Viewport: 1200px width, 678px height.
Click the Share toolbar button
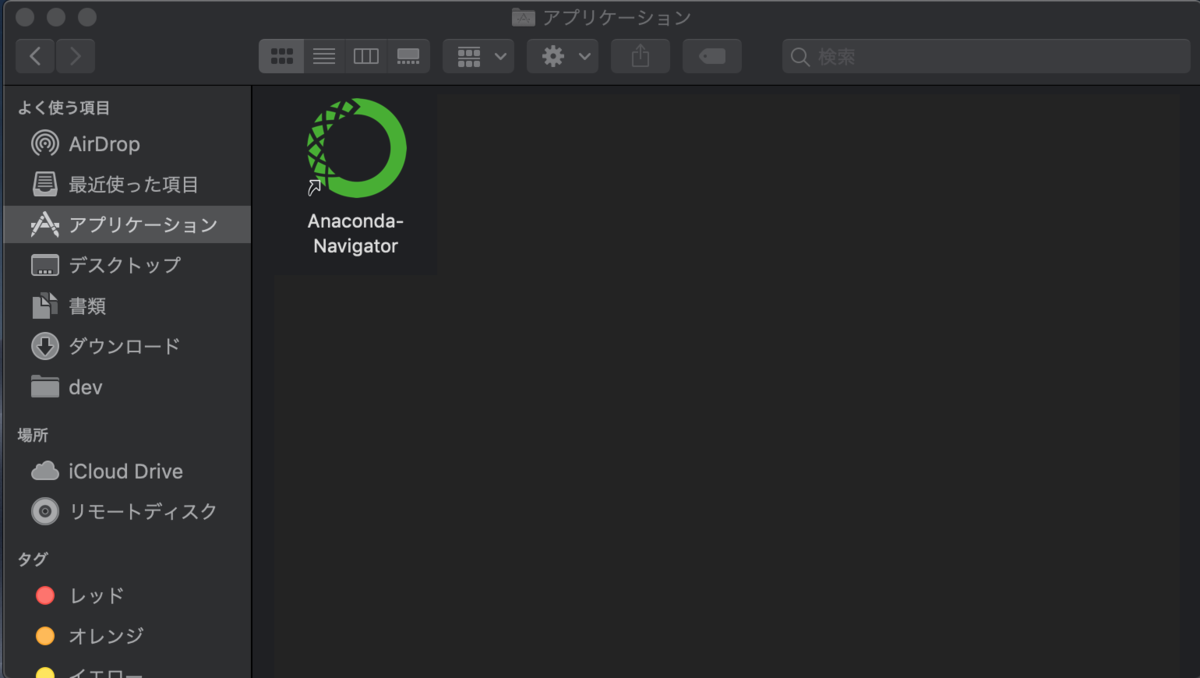pyautogui.click(x=640, y=56)
